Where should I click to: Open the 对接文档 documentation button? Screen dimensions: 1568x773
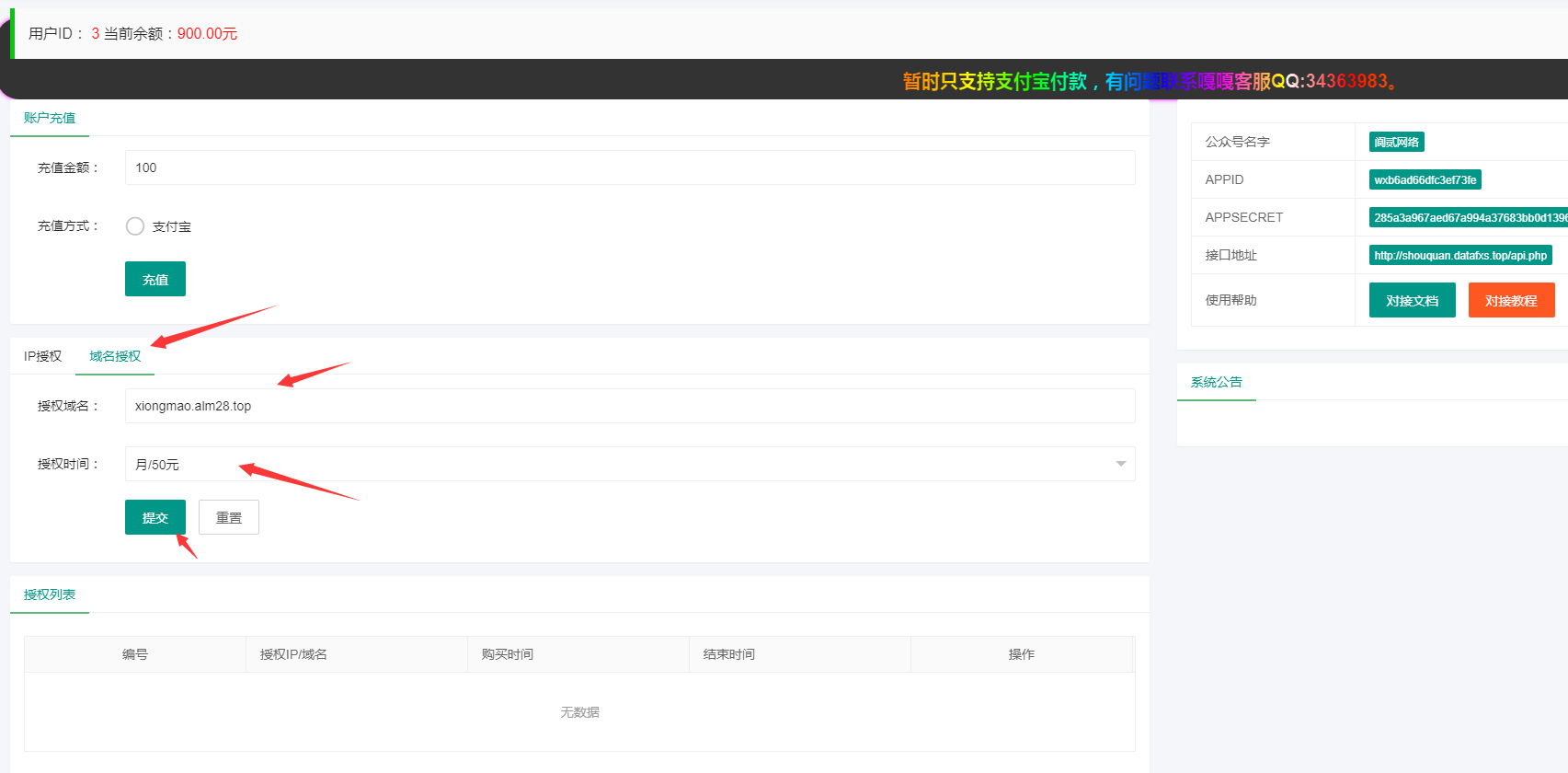[1412, 300]
